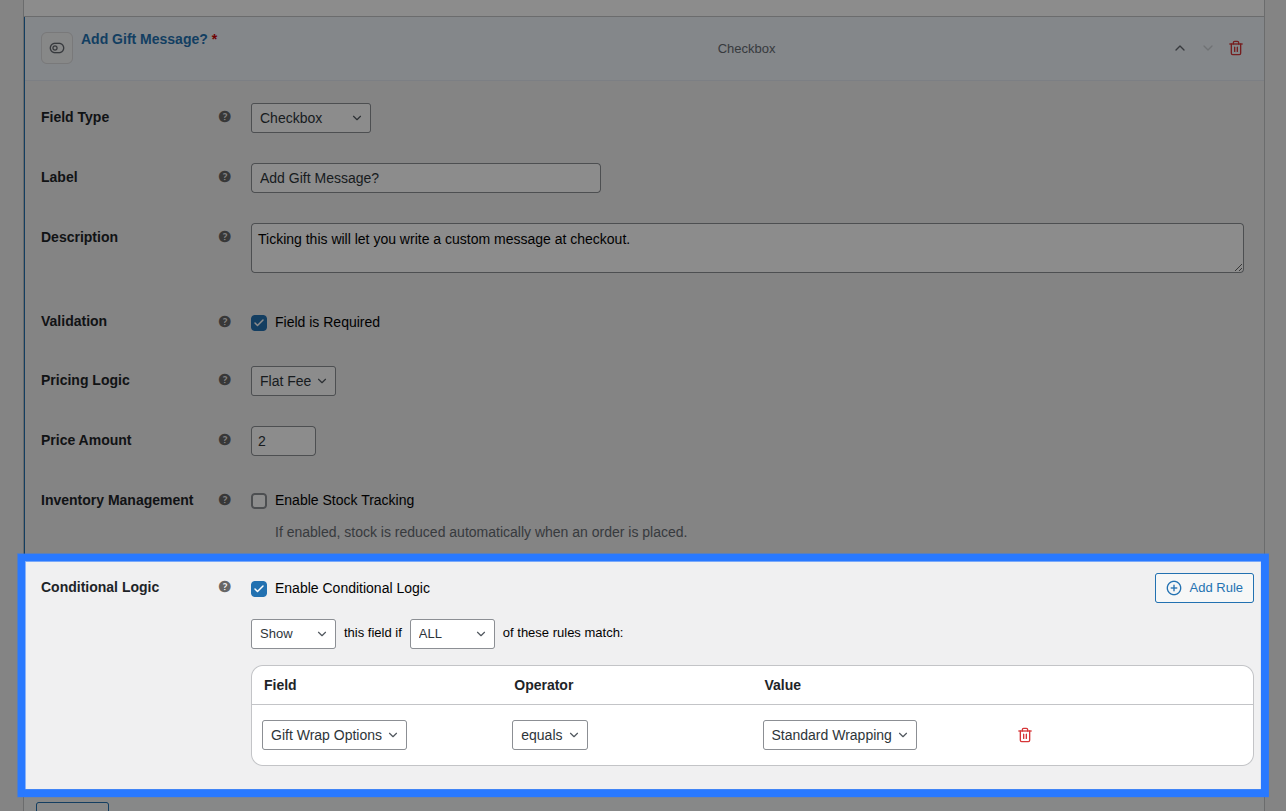Screen dimensions: 1286x811
Task: Show help for Validation
Action: click(225, 321)
